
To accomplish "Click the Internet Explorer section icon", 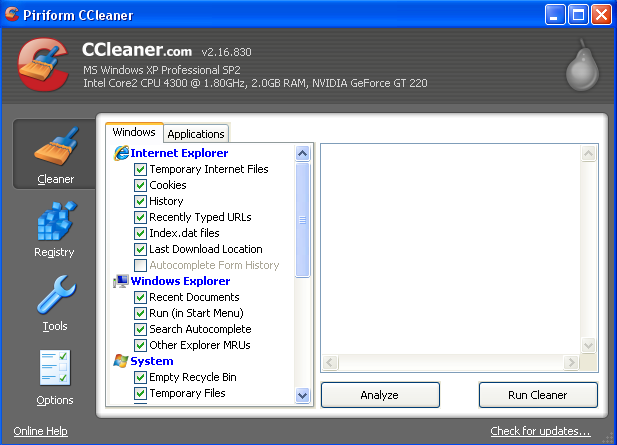I will point(121,153).
